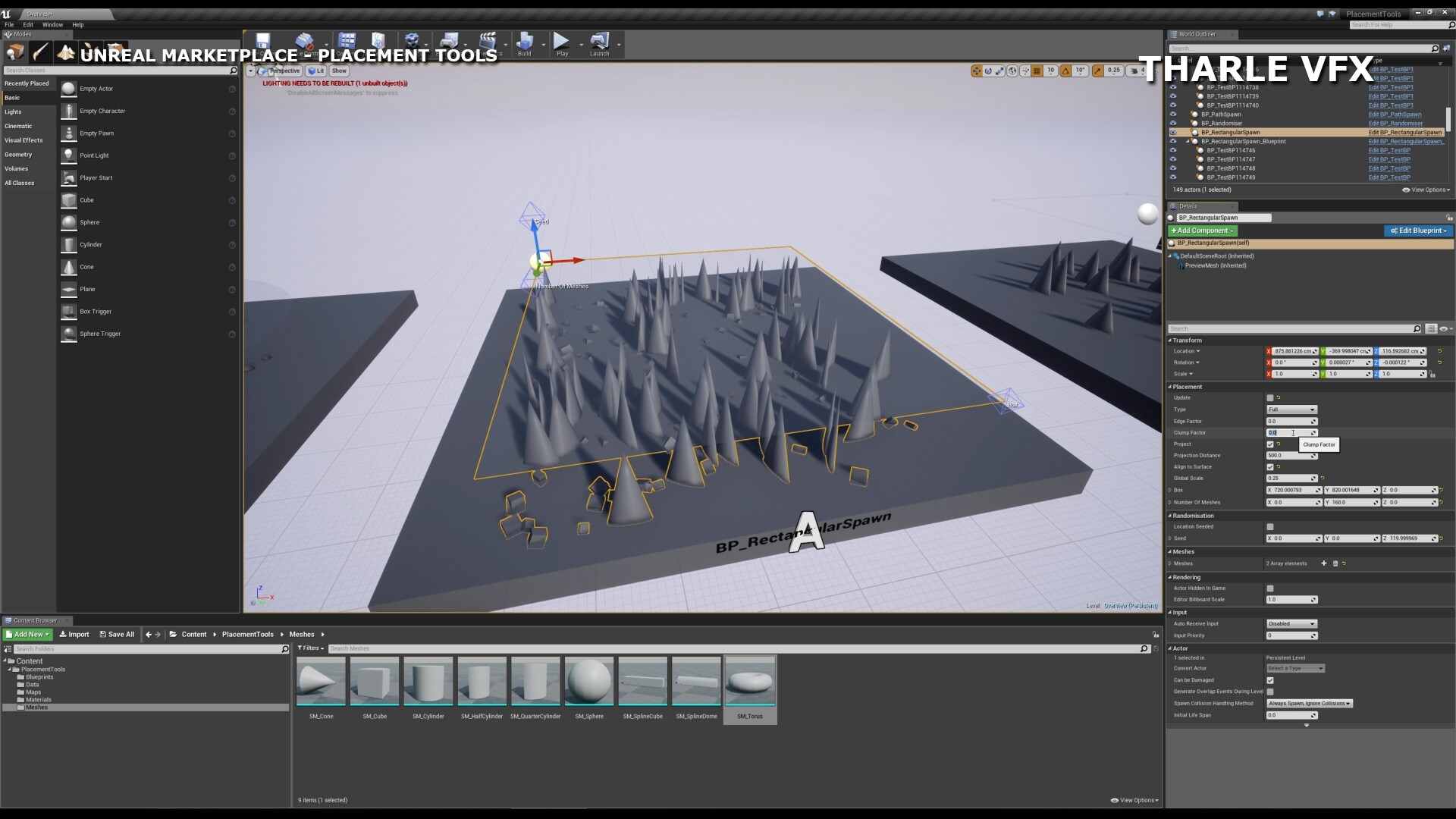
Task: Switch to the Content Browser tab
Action: (x=34, y=620)
